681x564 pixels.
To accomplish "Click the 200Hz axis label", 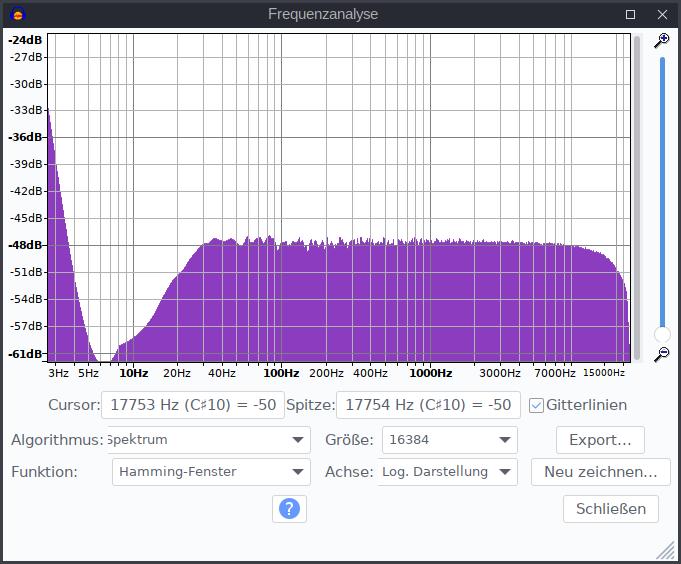I will 326,373.
